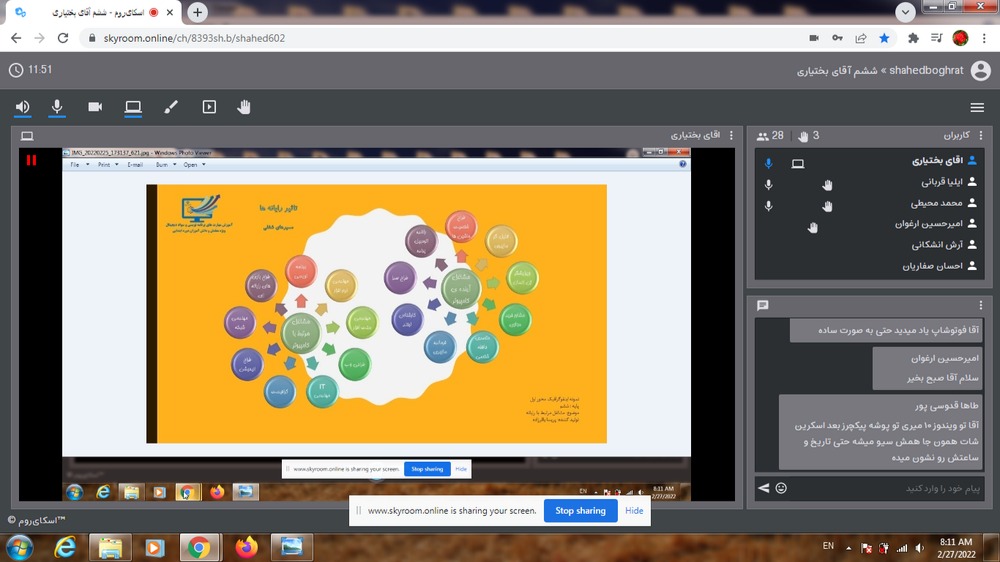This screenshot has width=1000, height=562.
Task: Open the user account avatar icon
Action: 981,70
